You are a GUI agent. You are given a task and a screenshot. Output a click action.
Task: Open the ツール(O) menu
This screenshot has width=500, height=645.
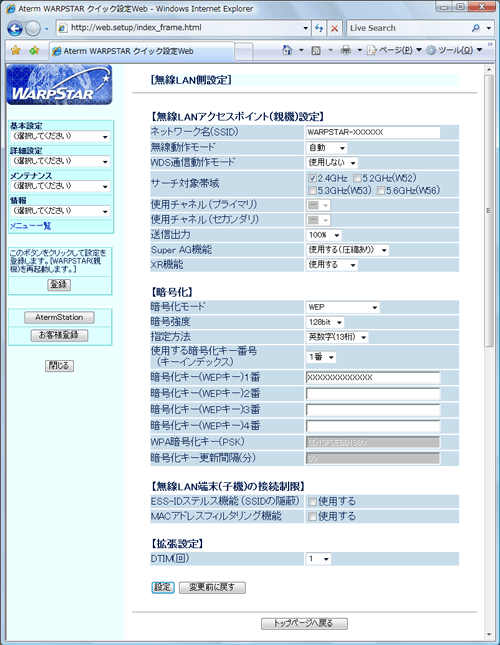(x=454, y=50)
